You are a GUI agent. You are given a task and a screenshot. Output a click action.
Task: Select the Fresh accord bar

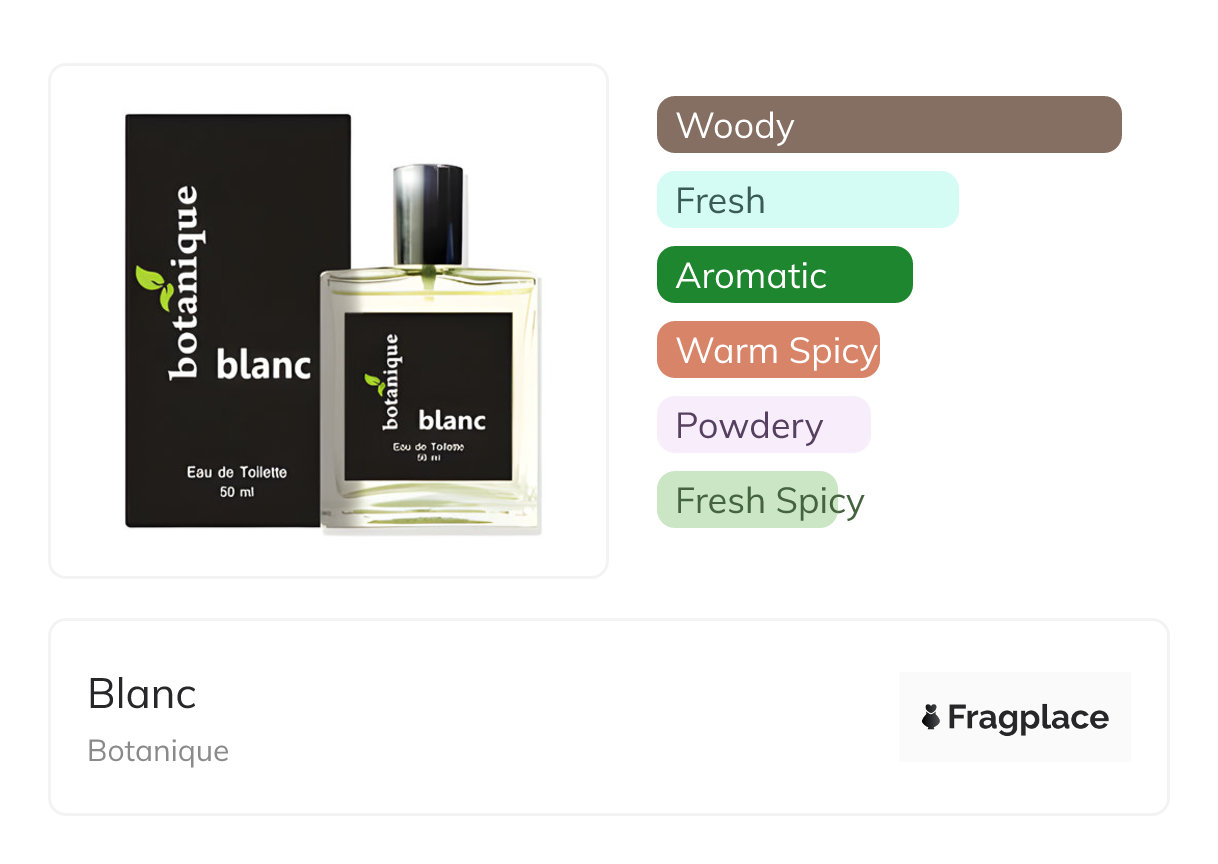[x=808, y=200]
